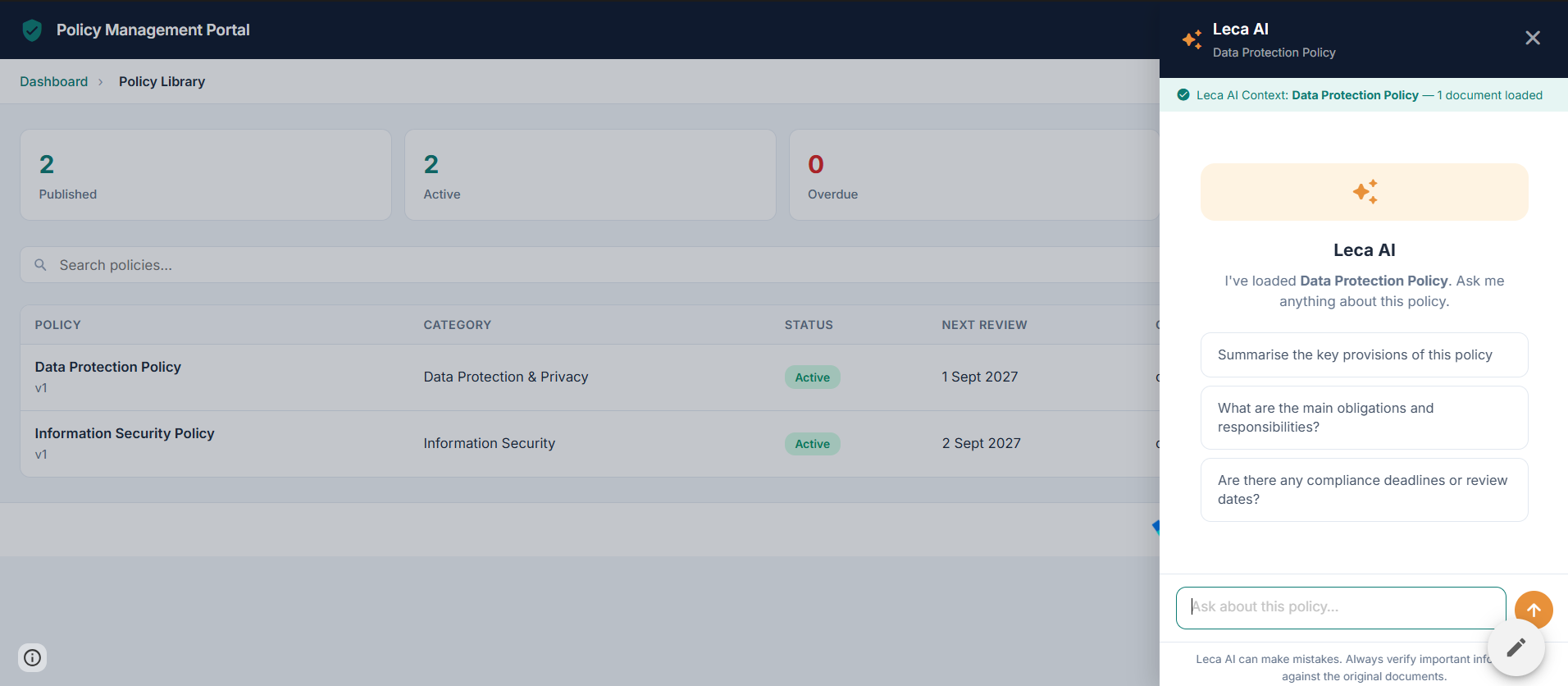Click the 1 Sept 2027 review date
The height and width of the screenshot is (686, 1568).
pyautogui.click(x=979, y=377)
